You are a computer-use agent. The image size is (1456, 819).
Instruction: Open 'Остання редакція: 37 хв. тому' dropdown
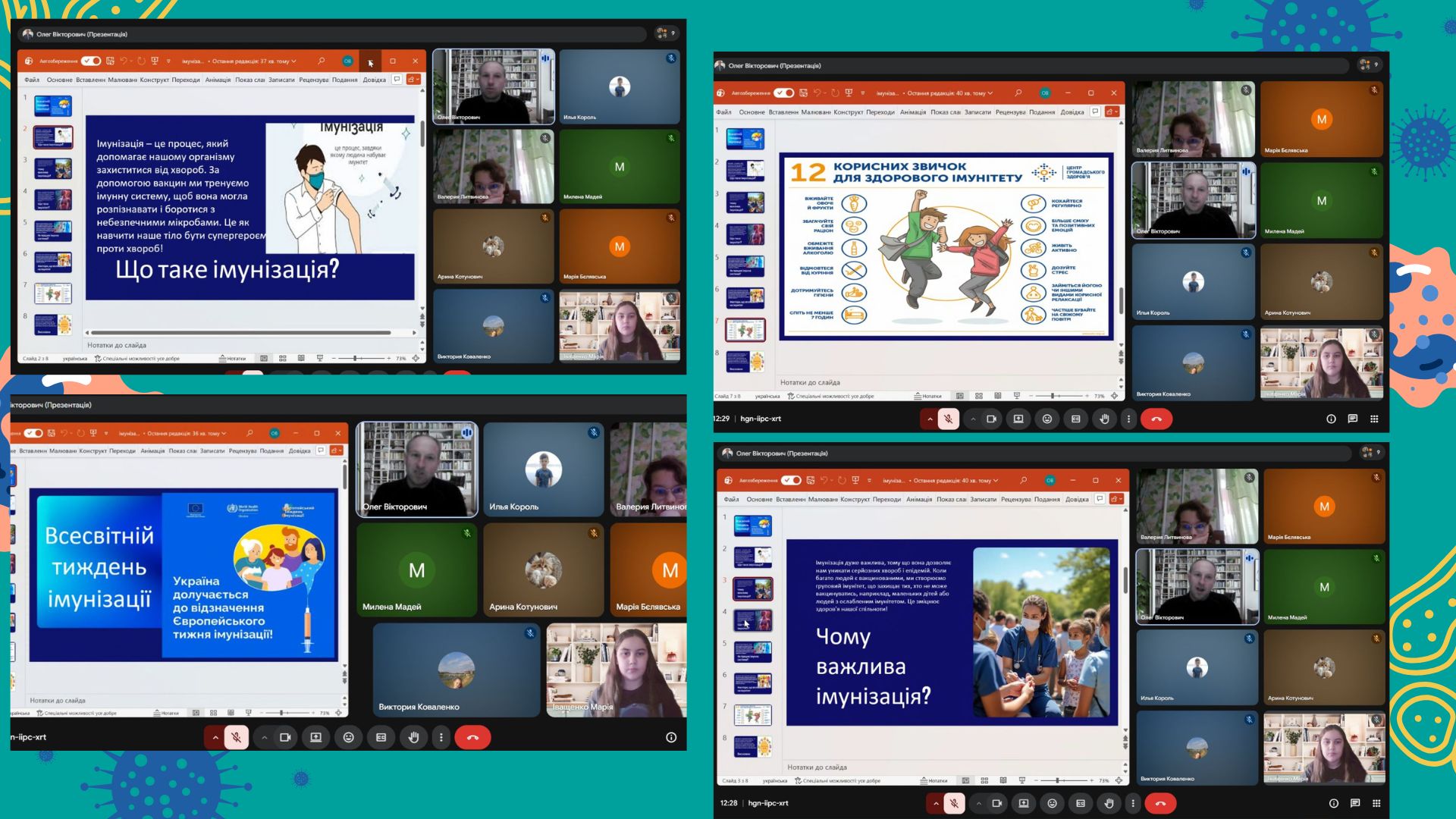click(254, 61)
